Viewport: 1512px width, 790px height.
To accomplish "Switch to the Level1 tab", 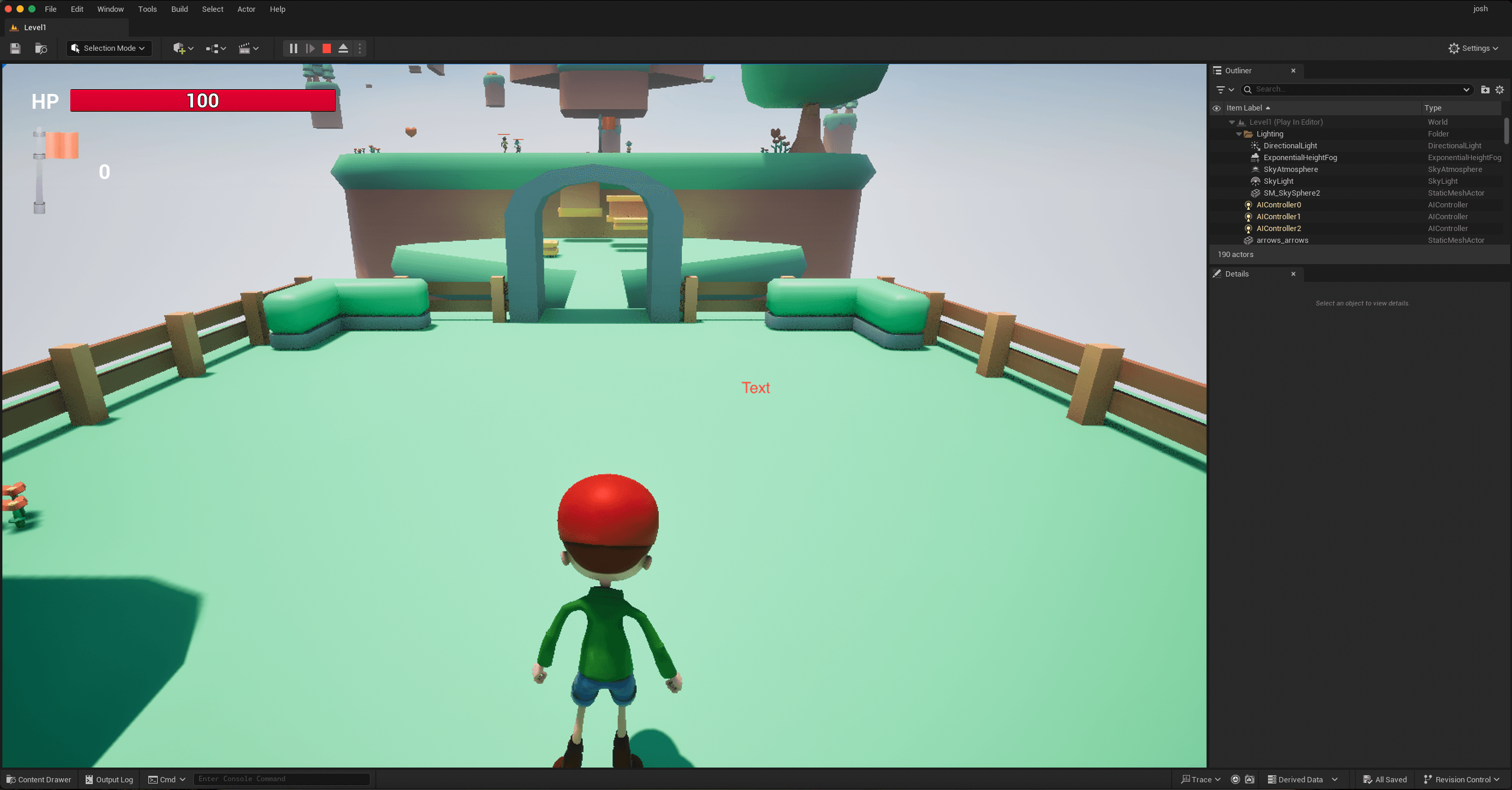I will [35, 27].
